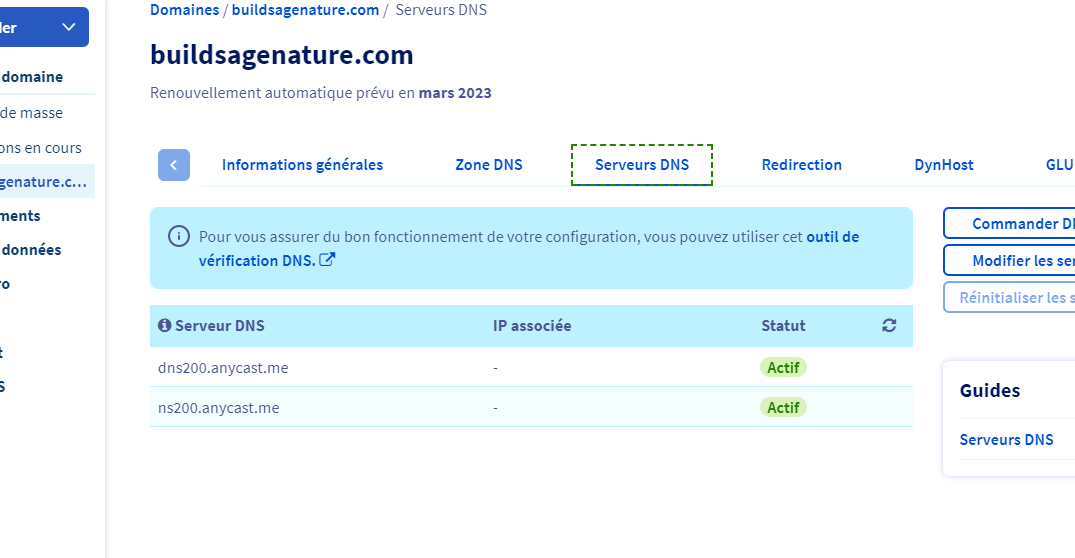This screenshot has width=1075, height=558.
Task: Select the highlighted domain item in the sidebar
Action: (46, 182)
